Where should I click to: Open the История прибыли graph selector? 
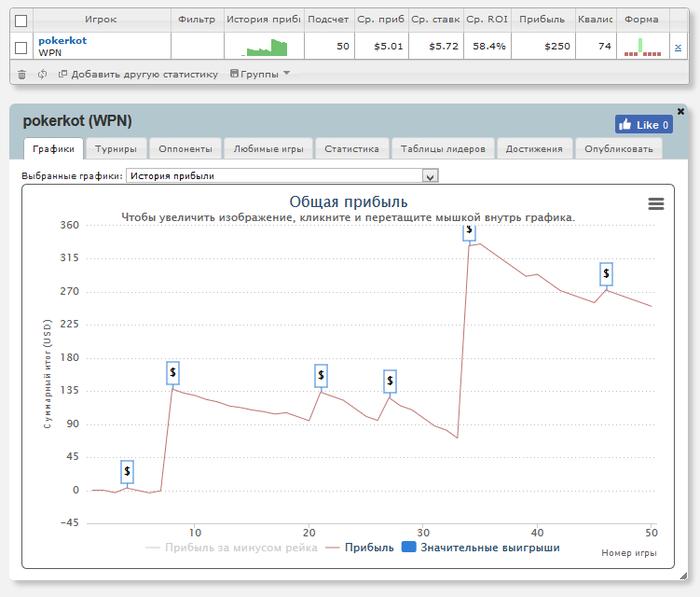(x=282, y=176)
